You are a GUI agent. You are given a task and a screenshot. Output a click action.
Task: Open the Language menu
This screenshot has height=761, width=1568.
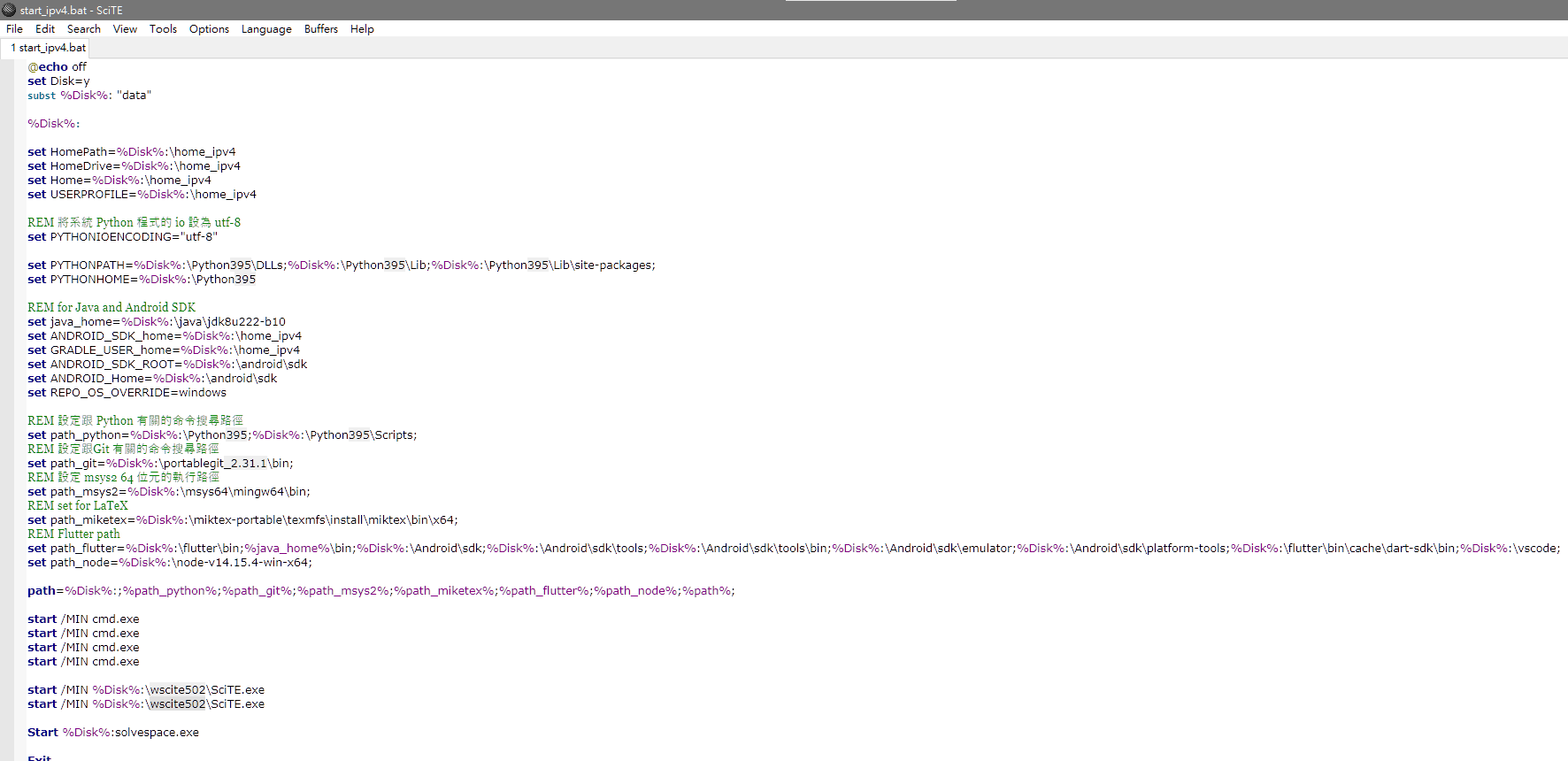click(266, 29)
